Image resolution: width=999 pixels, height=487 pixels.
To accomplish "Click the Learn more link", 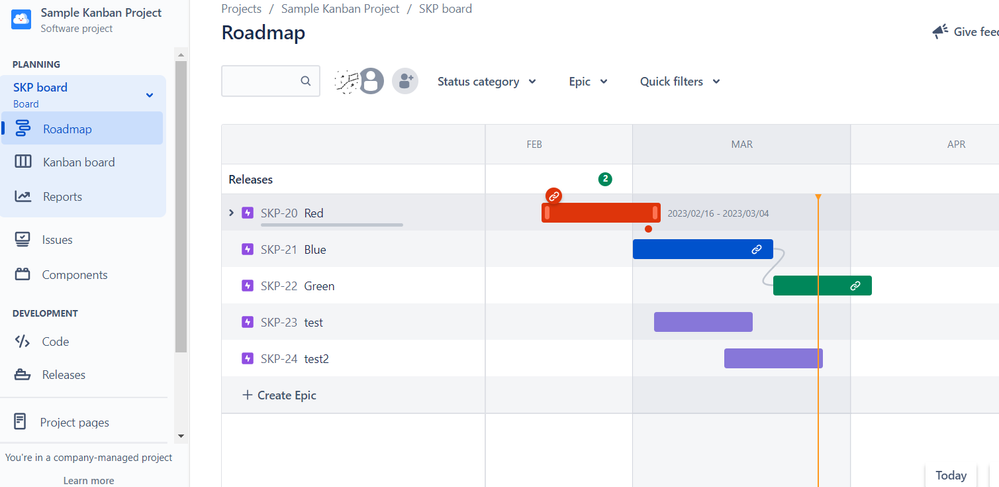I will [89, 481].
